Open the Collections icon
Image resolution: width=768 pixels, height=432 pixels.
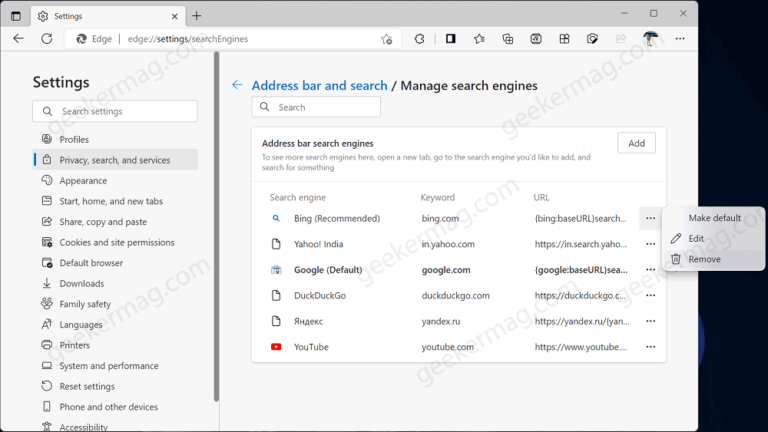[507, 39]
